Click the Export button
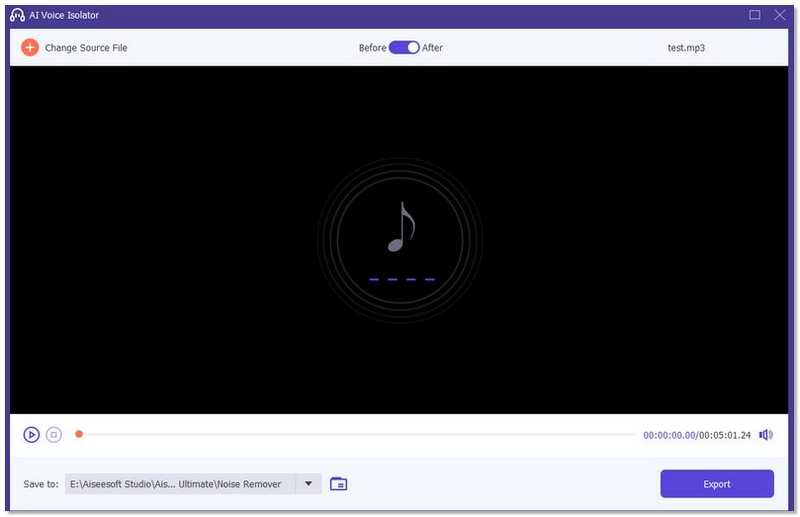This screenshot has height=517, width=800. [717, 483]
